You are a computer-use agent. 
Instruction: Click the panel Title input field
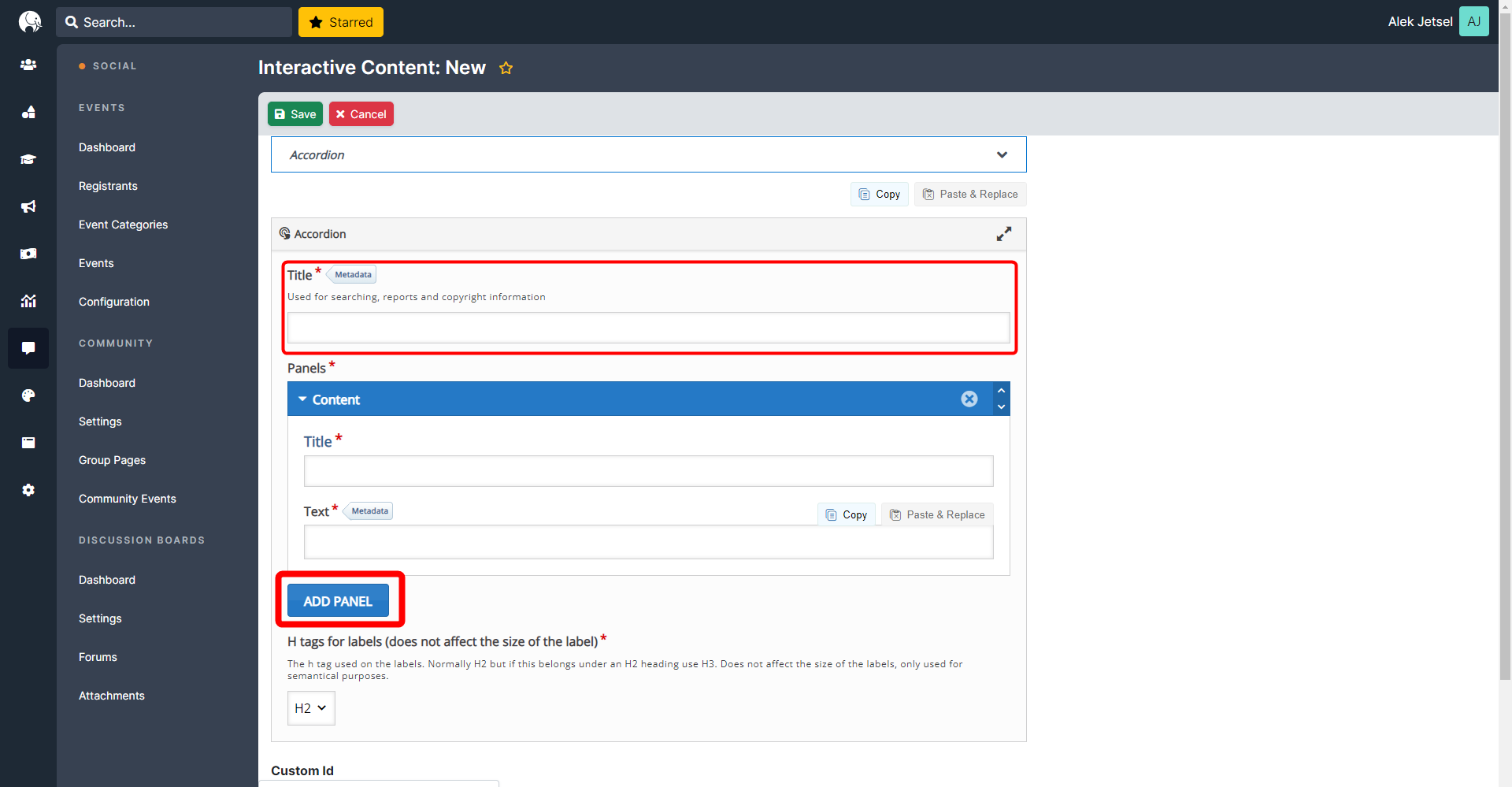coord(648,471)
